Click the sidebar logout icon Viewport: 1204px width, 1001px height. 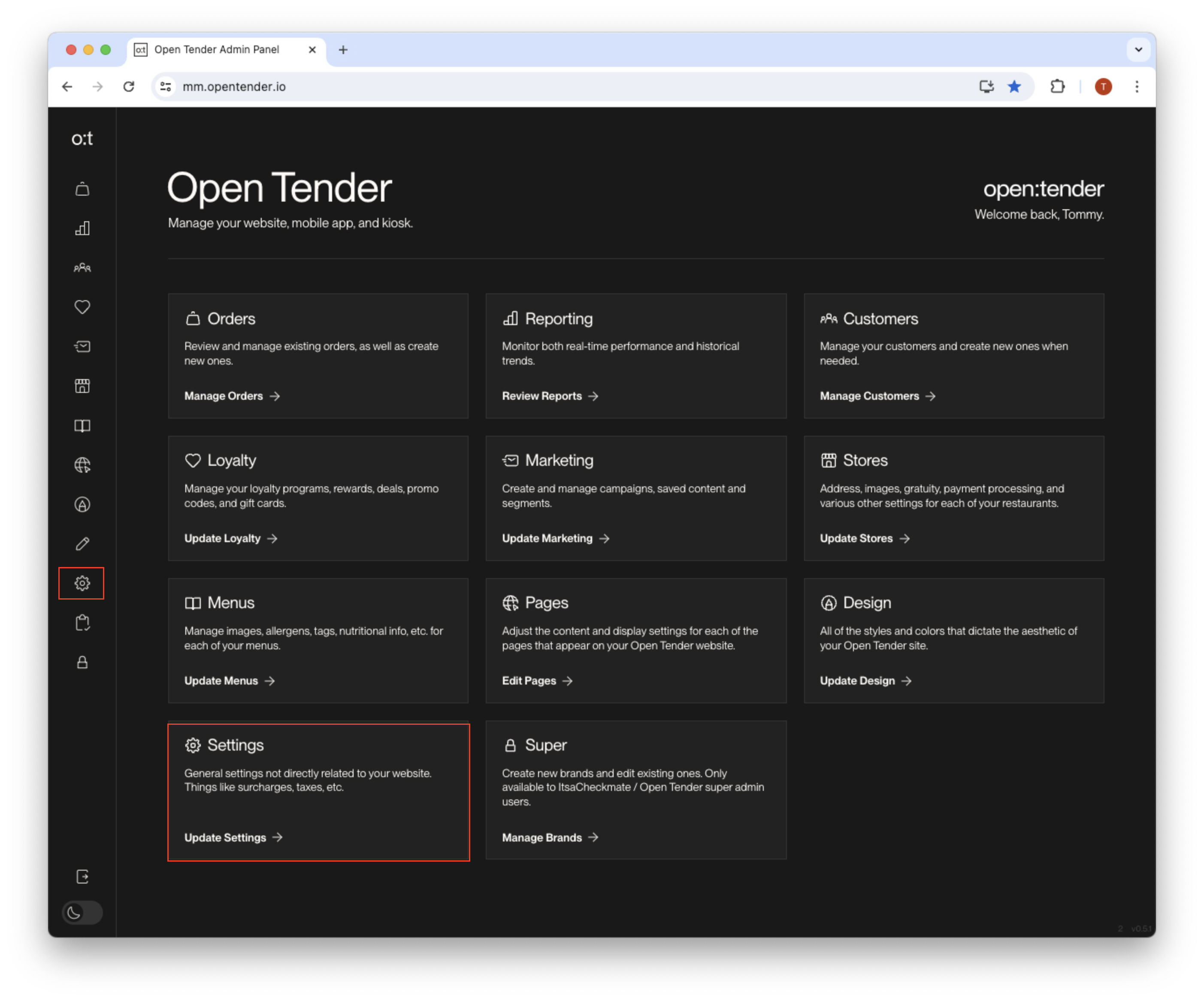[x=82, y=877]
